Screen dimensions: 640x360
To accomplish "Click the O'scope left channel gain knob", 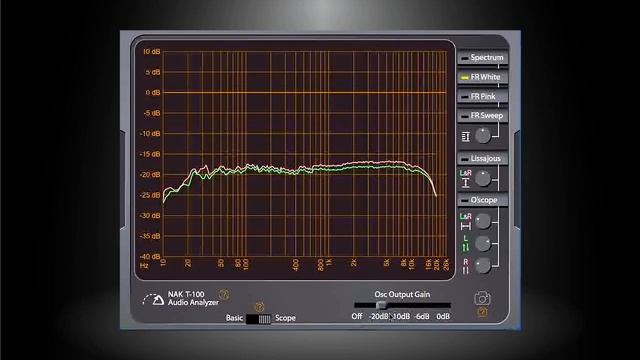I will click(483, 244).
